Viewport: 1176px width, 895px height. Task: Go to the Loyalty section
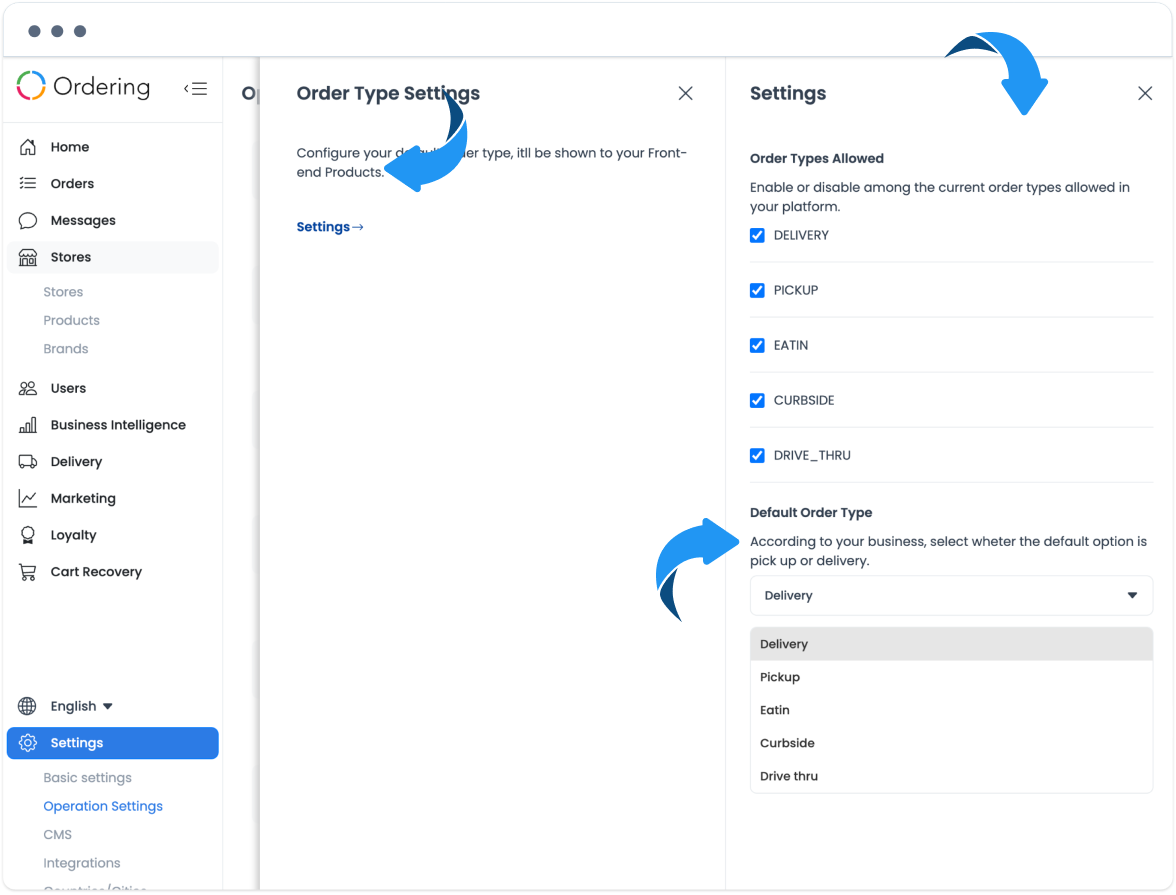coord(112,535)
